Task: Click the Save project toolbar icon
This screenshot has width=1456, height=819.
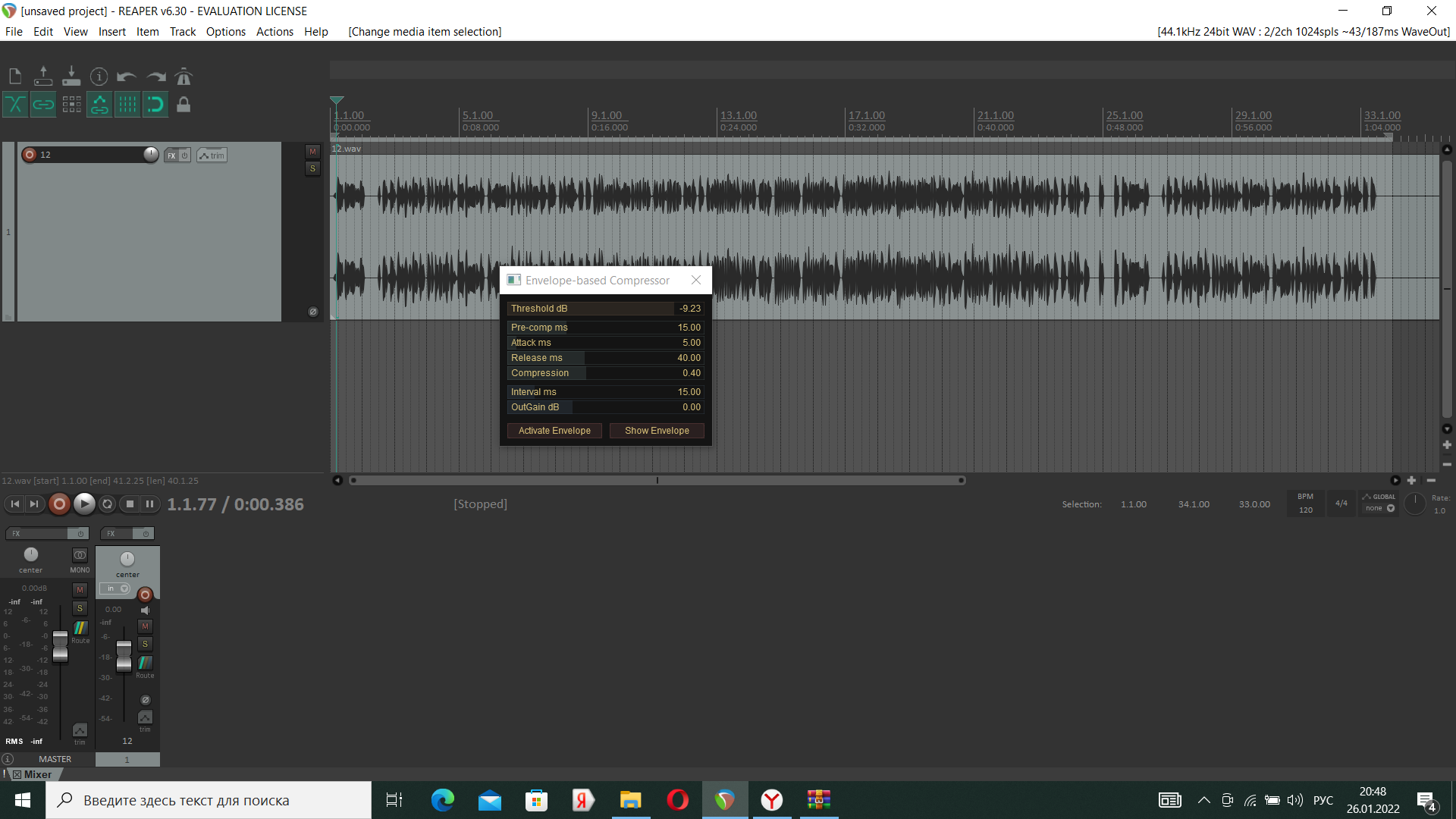Action: tap(71, 77)
